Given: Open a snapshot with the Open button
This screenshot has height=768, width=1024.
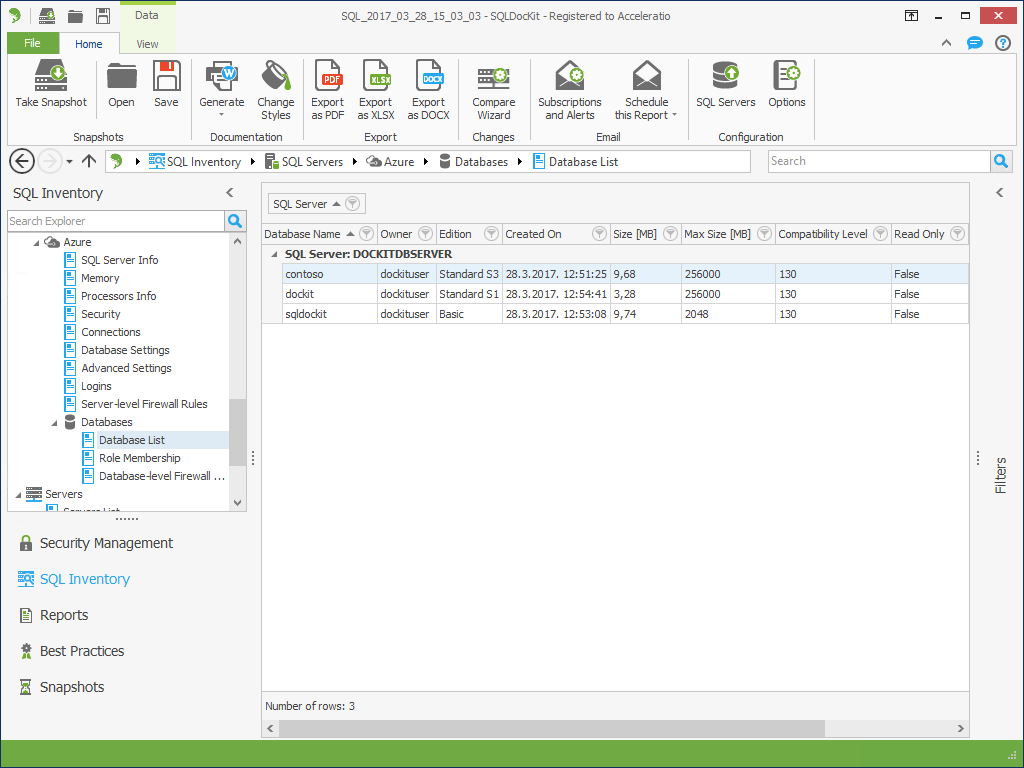Looking at the screenshot, I should tap(121, 84).
